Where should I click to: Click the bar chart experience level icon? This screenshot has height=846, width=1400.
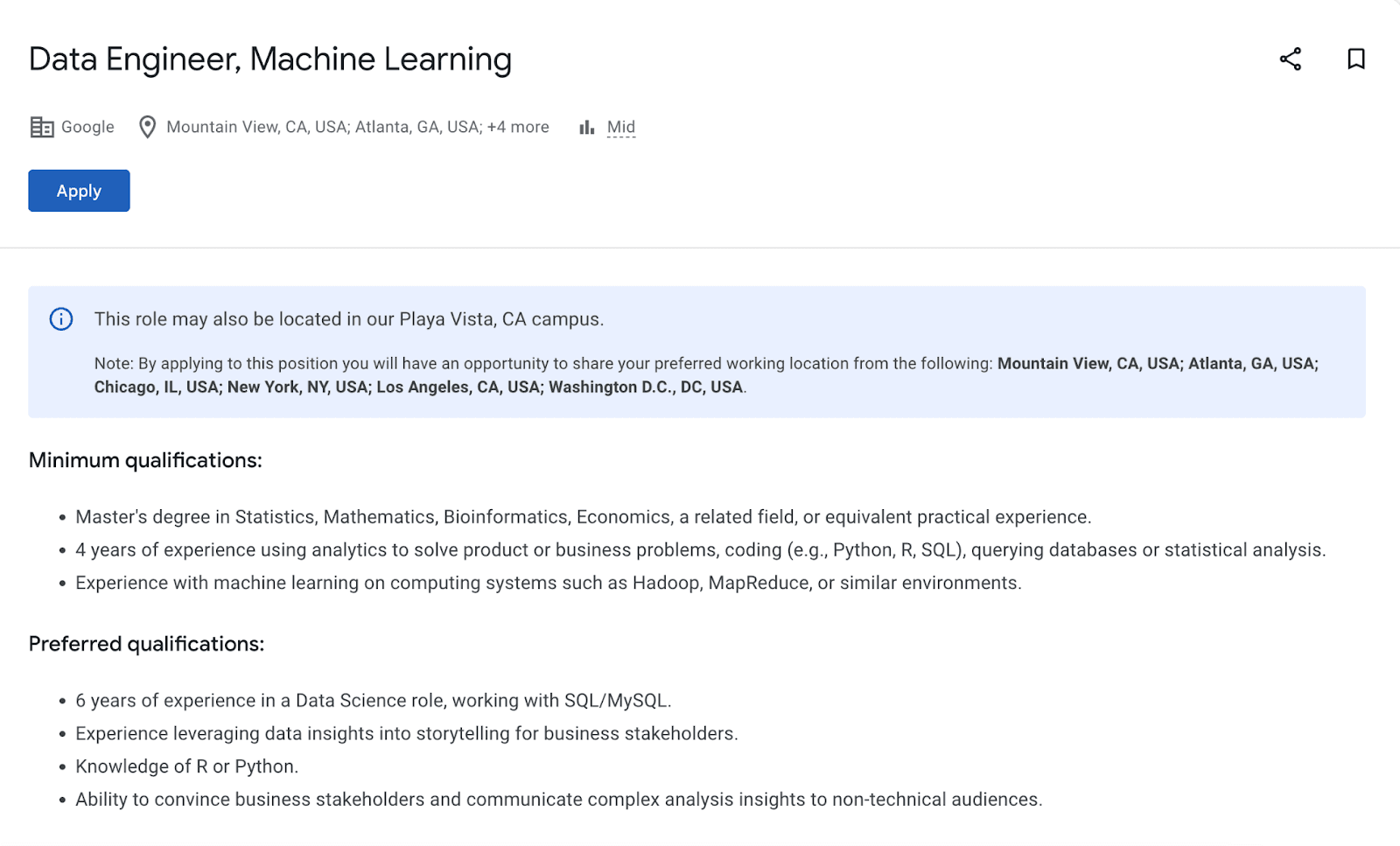pyautogui.click(x=586, y=127)
